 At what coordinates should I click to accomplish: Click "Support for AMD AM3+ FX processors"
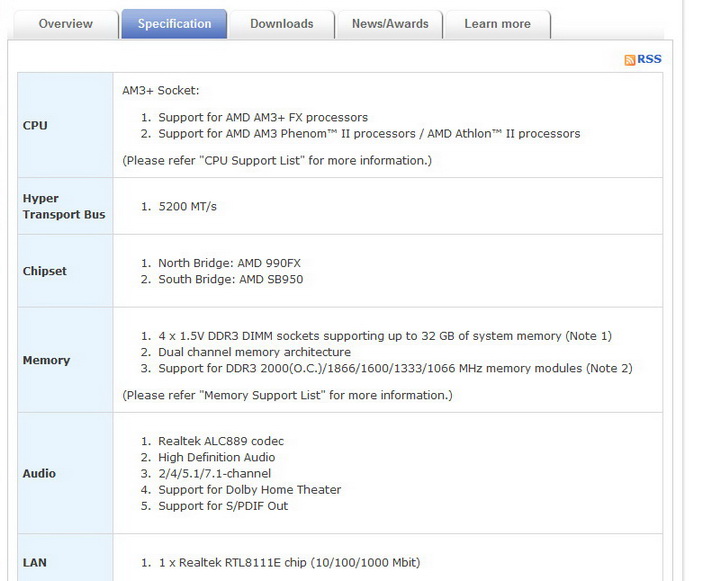(x=263, y=118)
